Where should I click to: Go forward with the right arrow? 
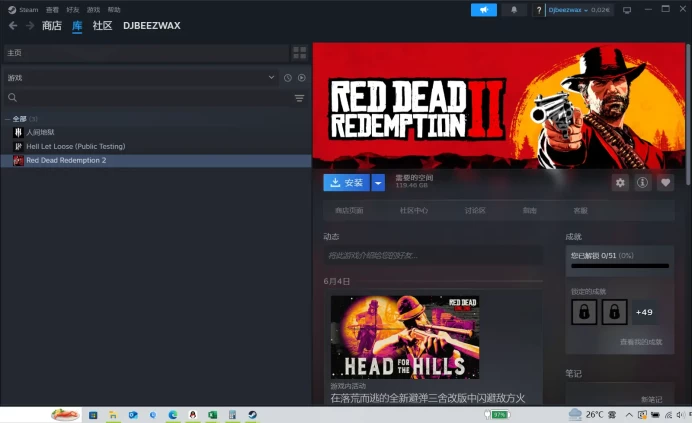30,26
